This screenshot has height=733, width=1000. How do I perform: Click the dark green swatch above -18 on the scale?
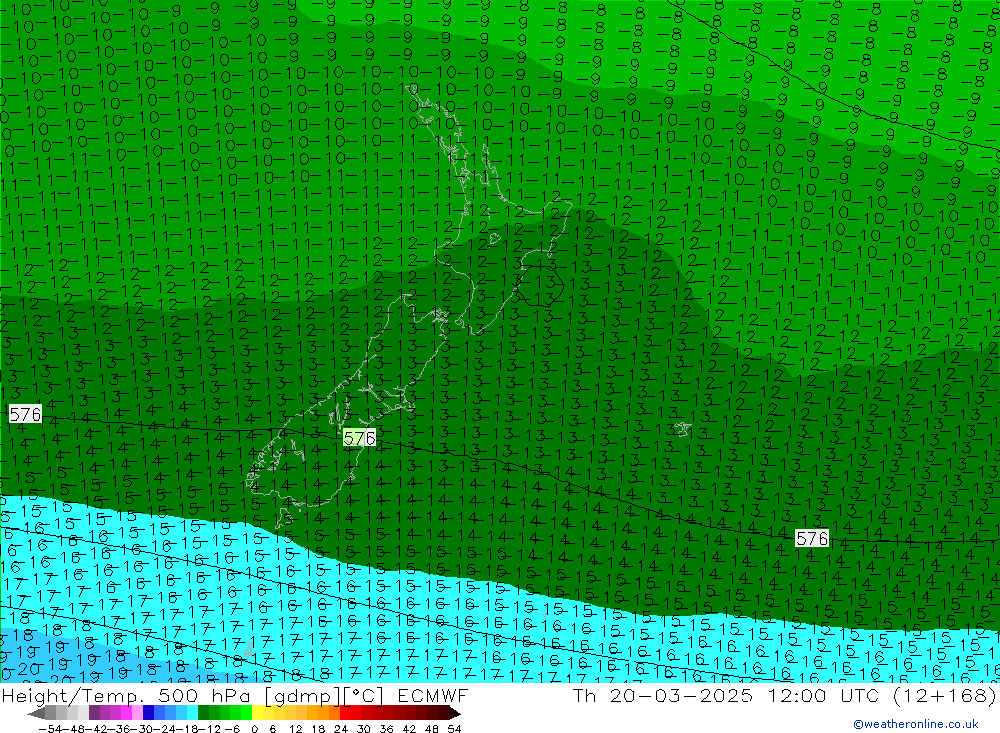coord(203,713)
